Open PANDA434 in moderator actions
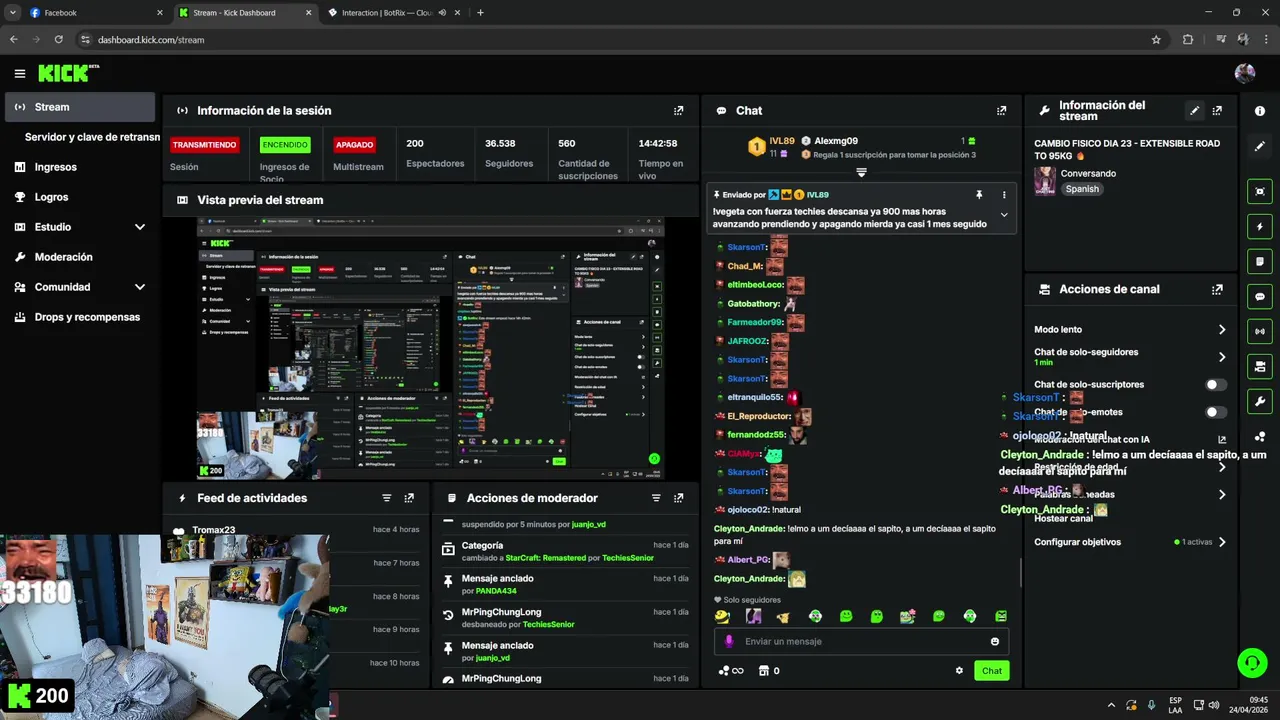 point(496,591)
